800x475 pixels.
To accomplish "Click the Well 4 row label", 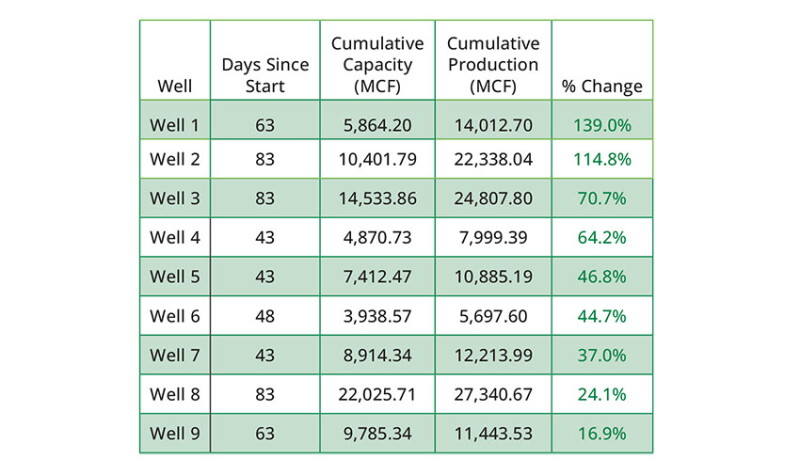I will click(174, 237).
